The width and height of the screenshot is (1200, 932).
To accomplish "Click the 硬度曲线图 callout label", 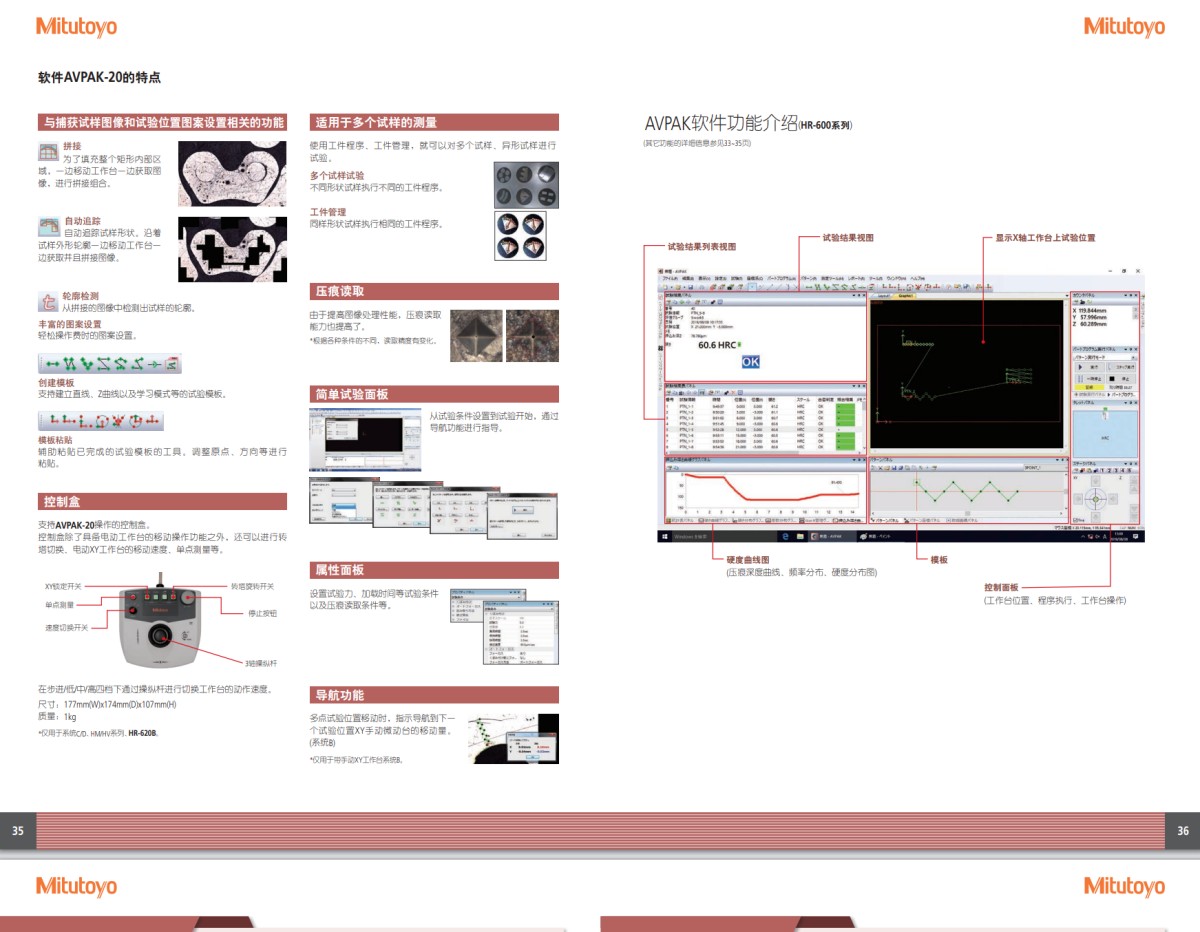I will (x=747, y=560).
